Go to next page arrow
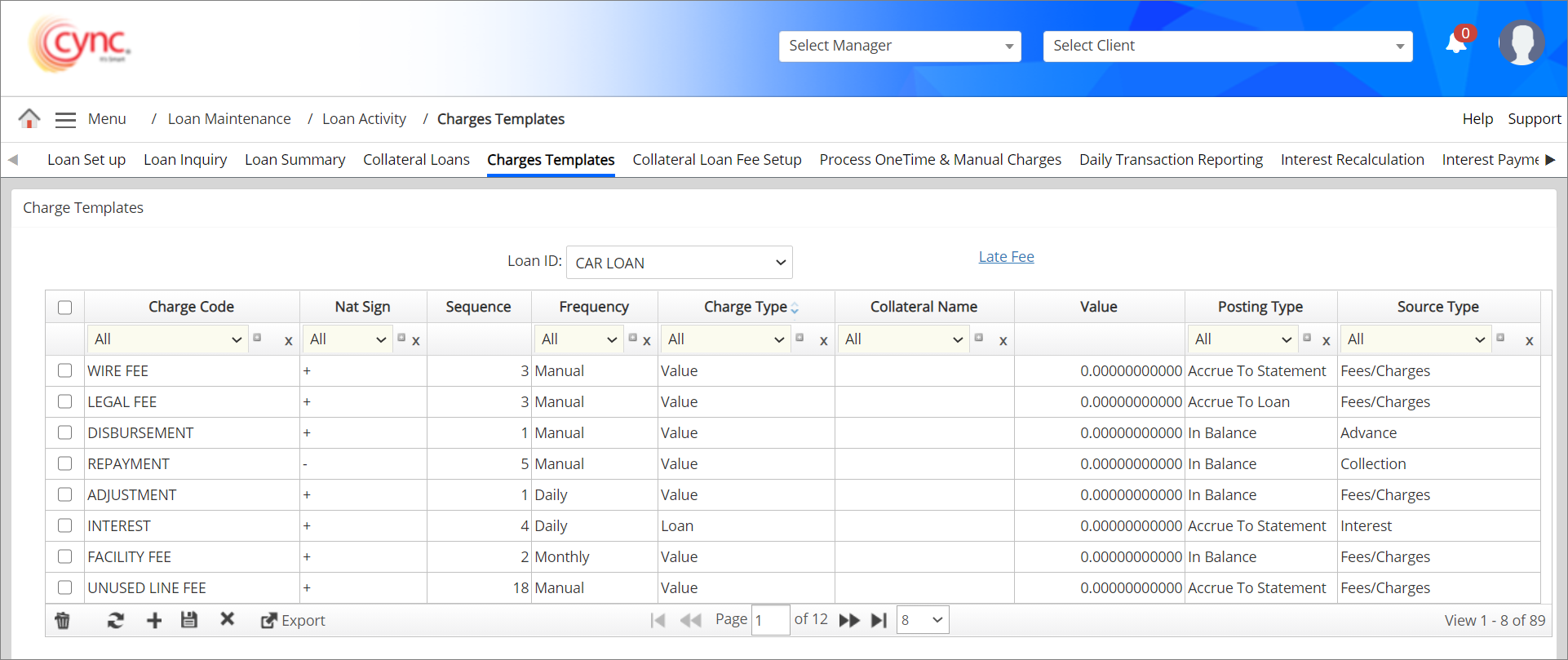 (x=849, y=621)
